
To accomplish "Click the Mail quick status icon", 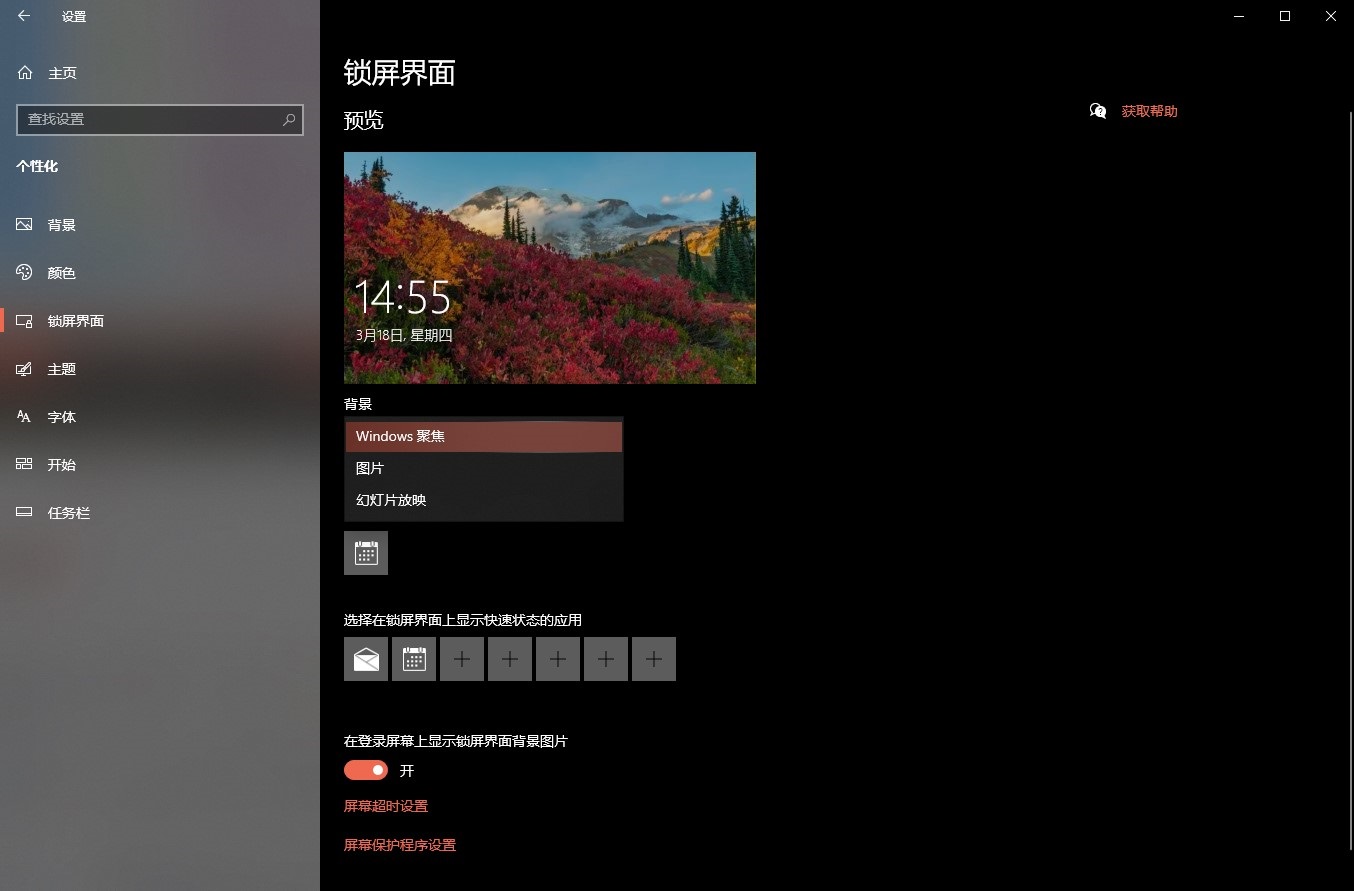I will tap(366, 659).
